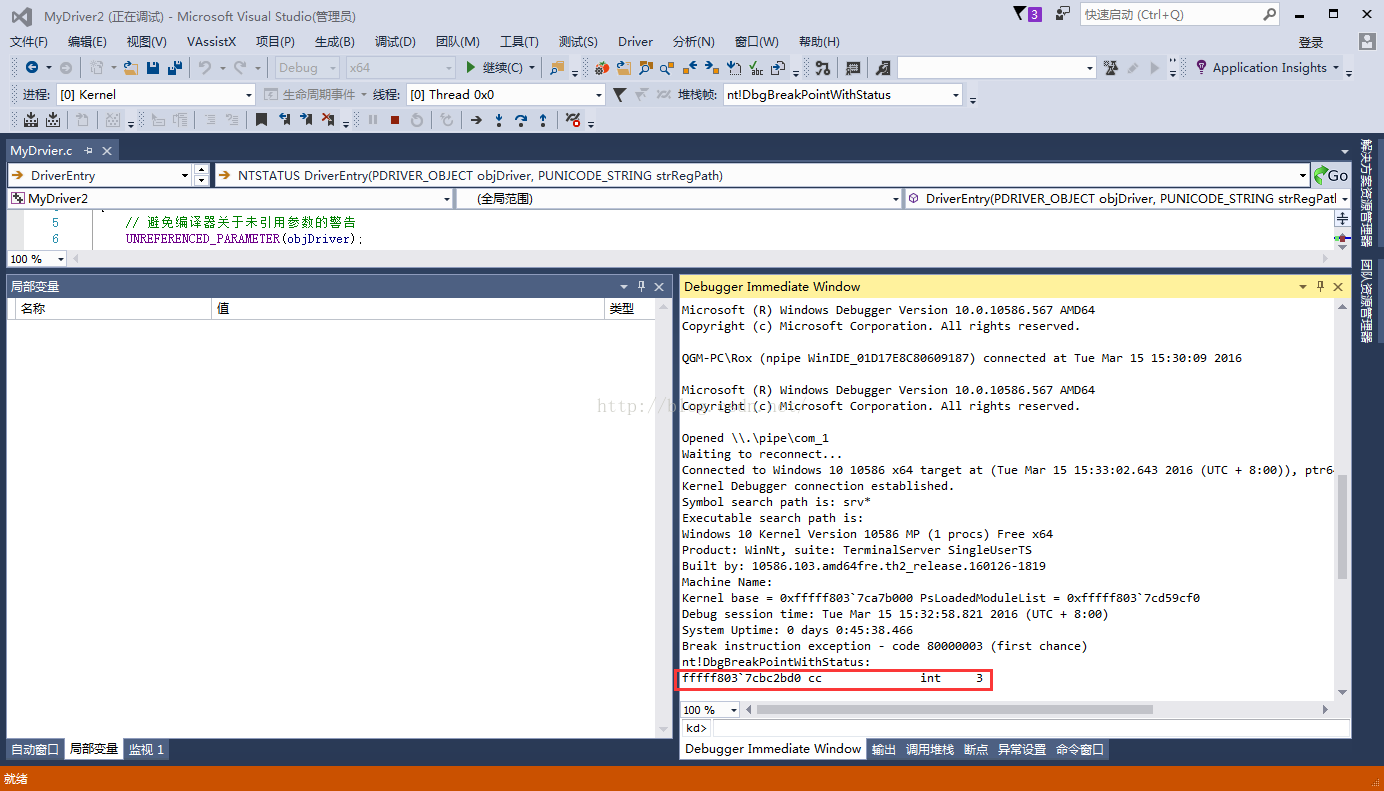Image resolution: width=1384 pixels, height=791 pixels.
Task: Click the Immediate Window horizontal scrollbar
Action: coord(955,709)
